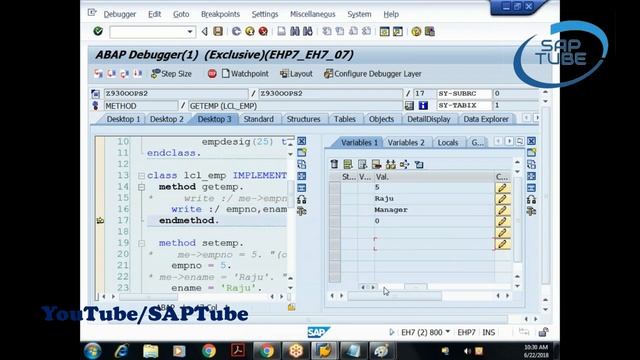The width and height of the screenshot is (640, 360).
Task: Click the Print icon in standard toolbar
Action: click(282, 31)
